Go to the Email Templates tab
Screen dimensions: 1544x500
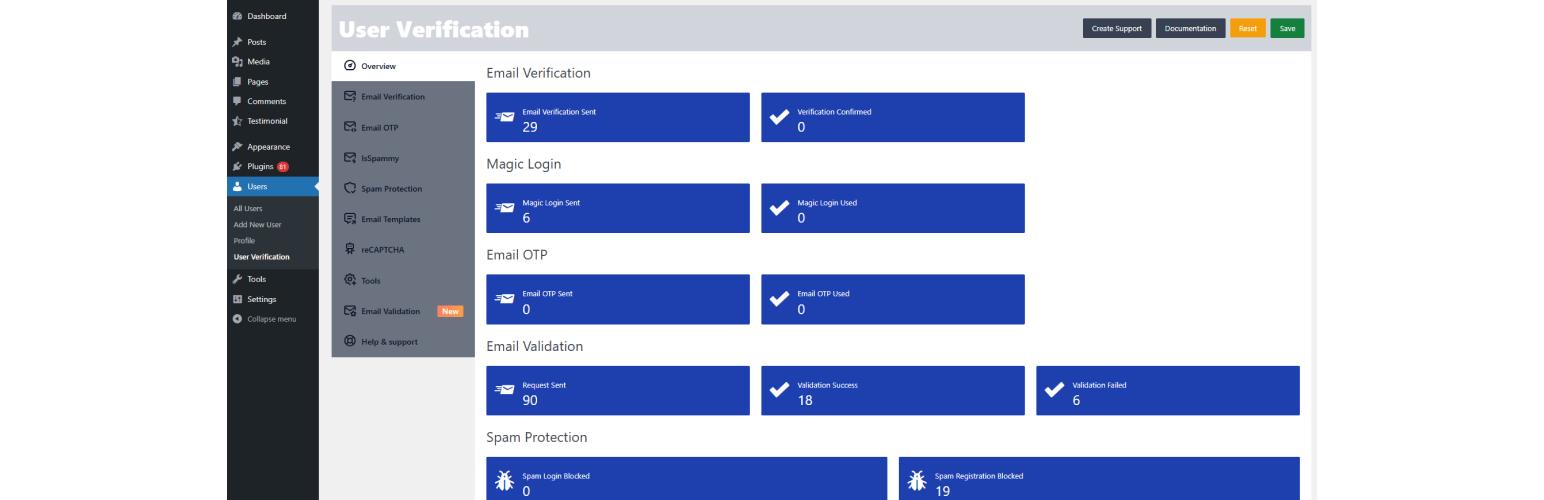coord(403,219)
